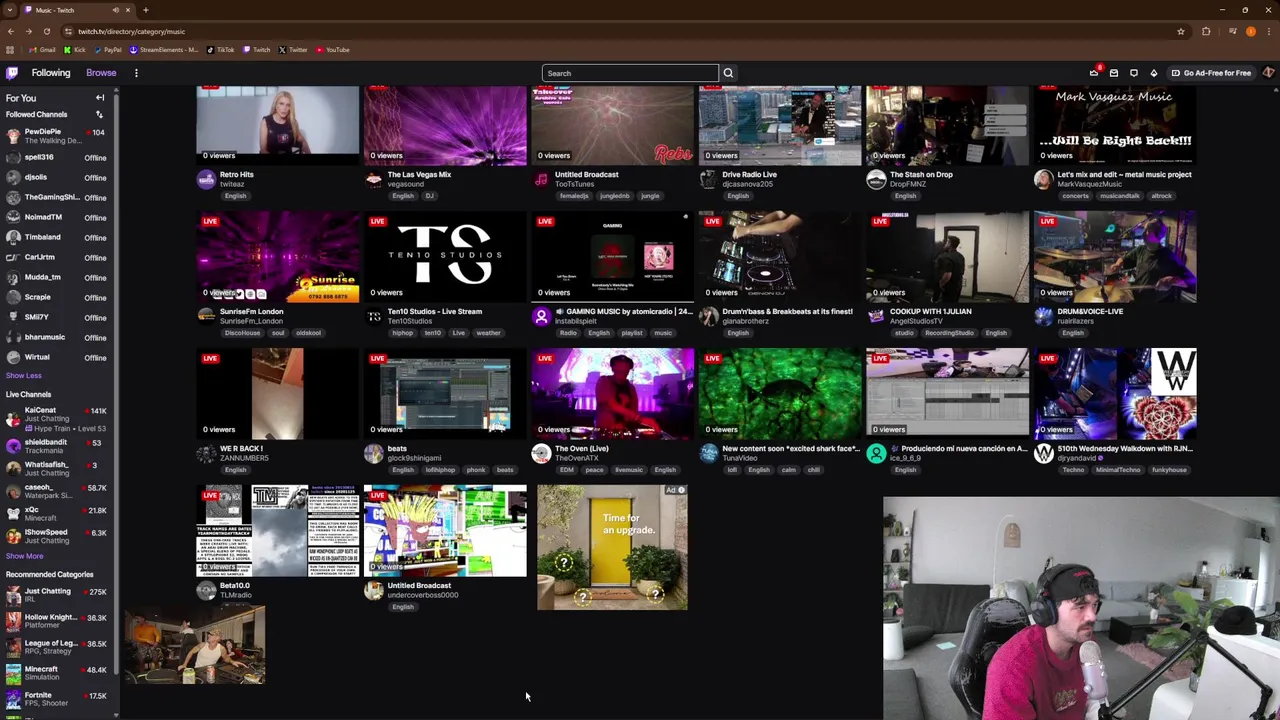Open the Gmail bookmark

click(x=43, y=50)
